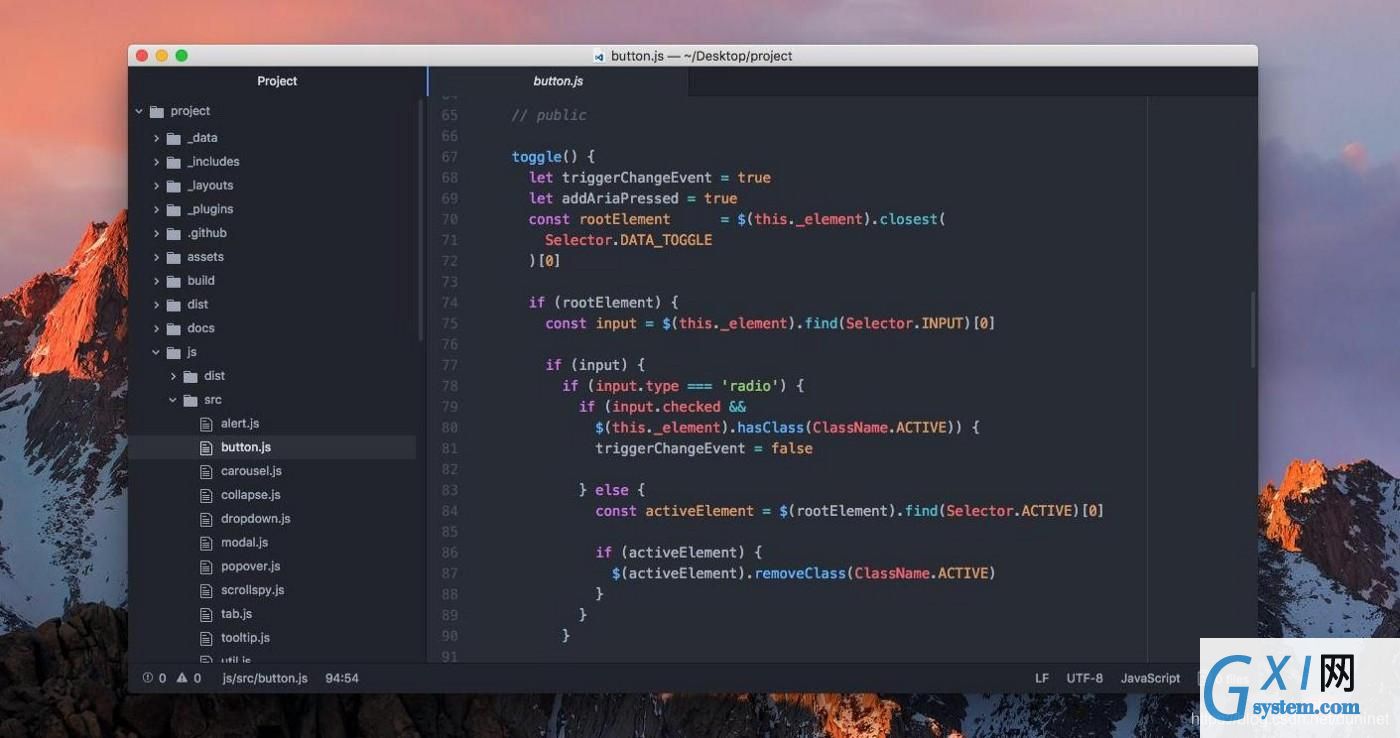
Task: Click the collapse.js file icon
Action: [x=207, y=495]
